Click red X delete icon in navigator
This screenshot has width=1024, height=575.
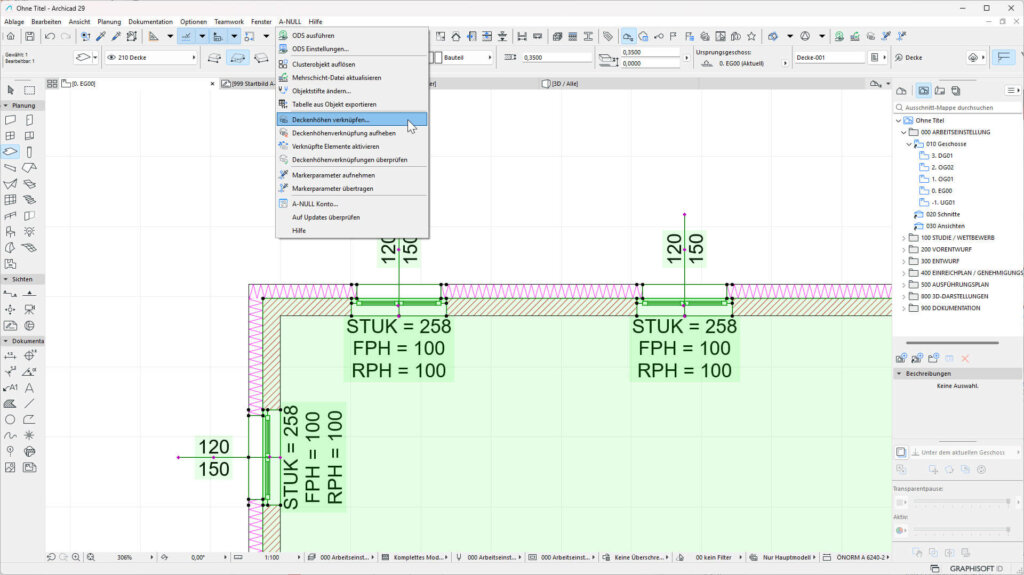pyautogui.click(x=965, y=358)
